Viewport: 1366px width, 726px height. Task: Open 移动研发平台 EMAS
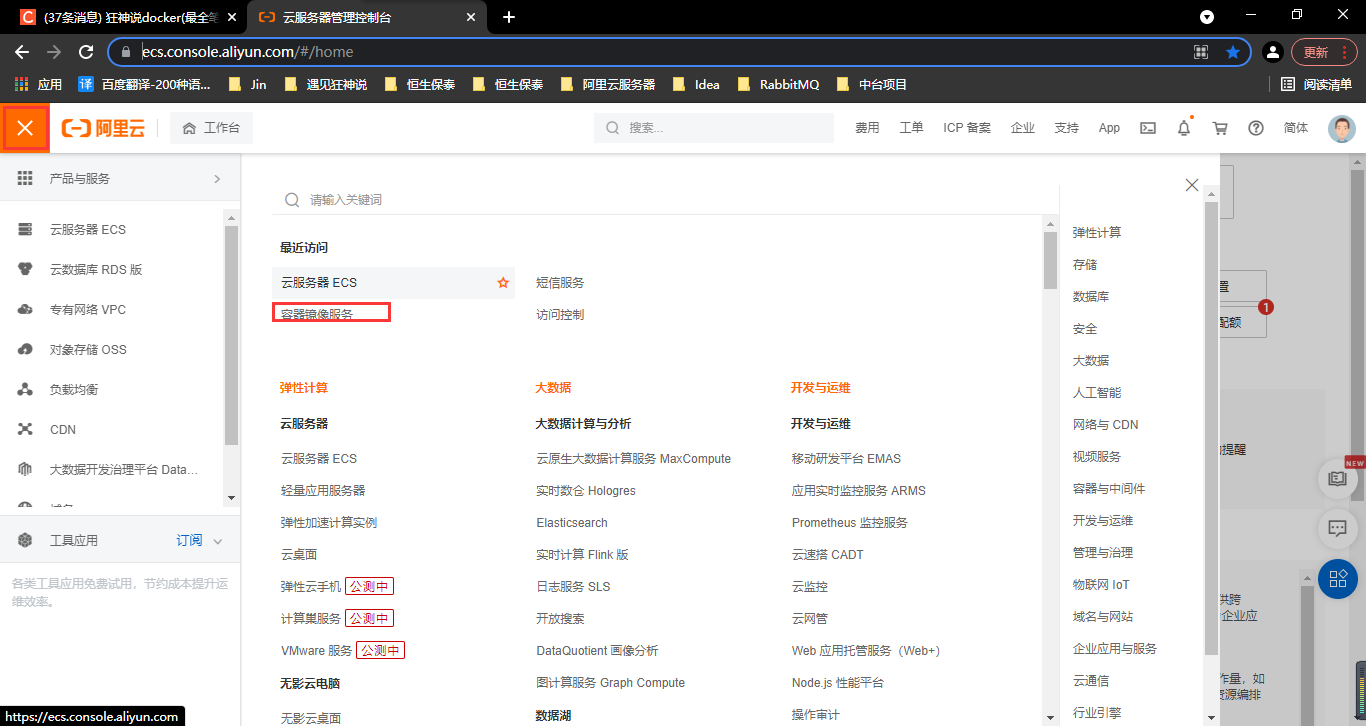[846, 459]
